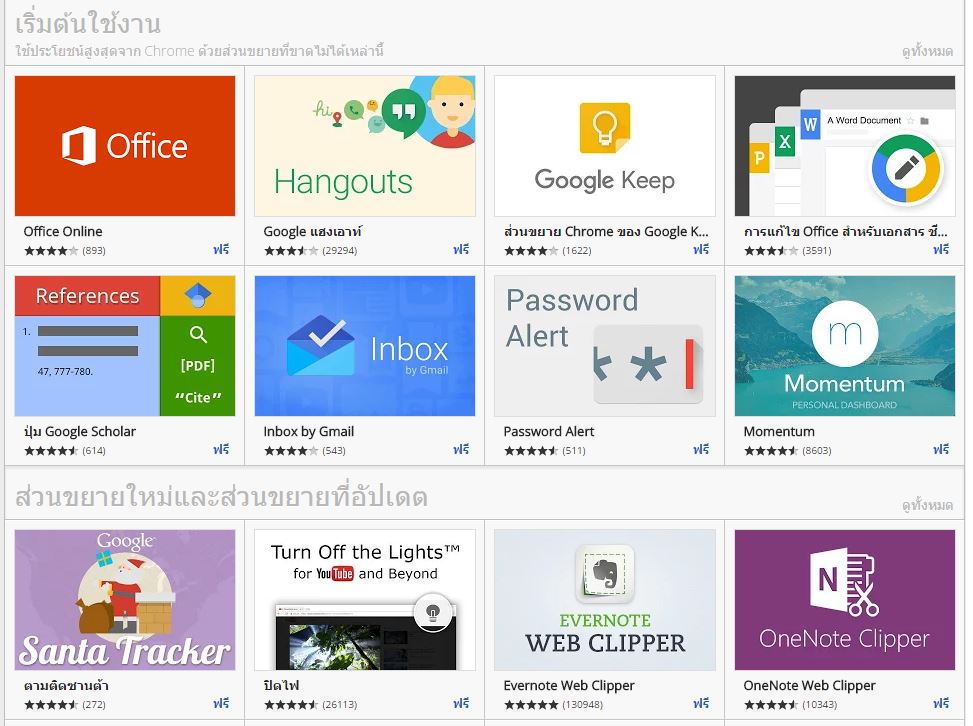Open the Google Keep tile image
Image resolution: width=973 pixels, height=726 pixels.
(605, 146)
